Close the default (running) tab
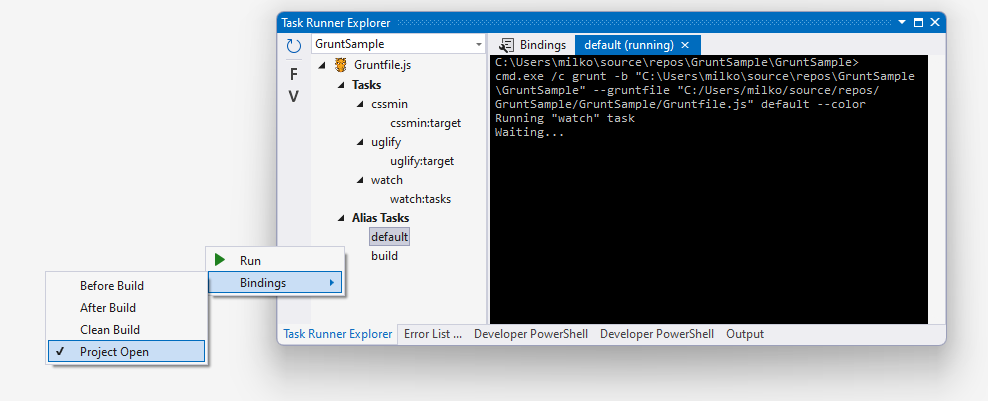Image resolution: width=988 pixels, height=401 pixels. pos(686,45)
